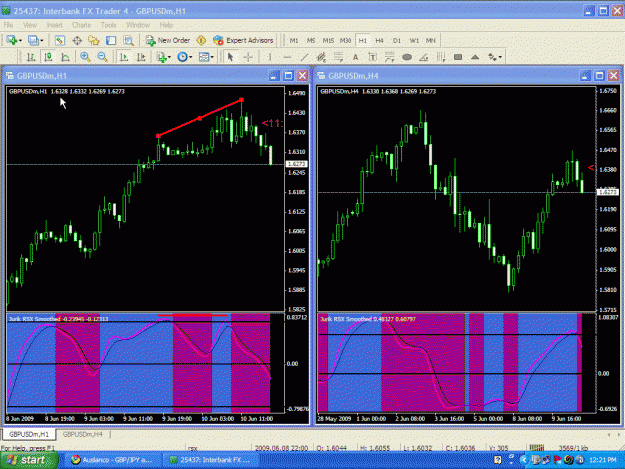
Task: Open the Window menu
Action: [x=138, y=25]
